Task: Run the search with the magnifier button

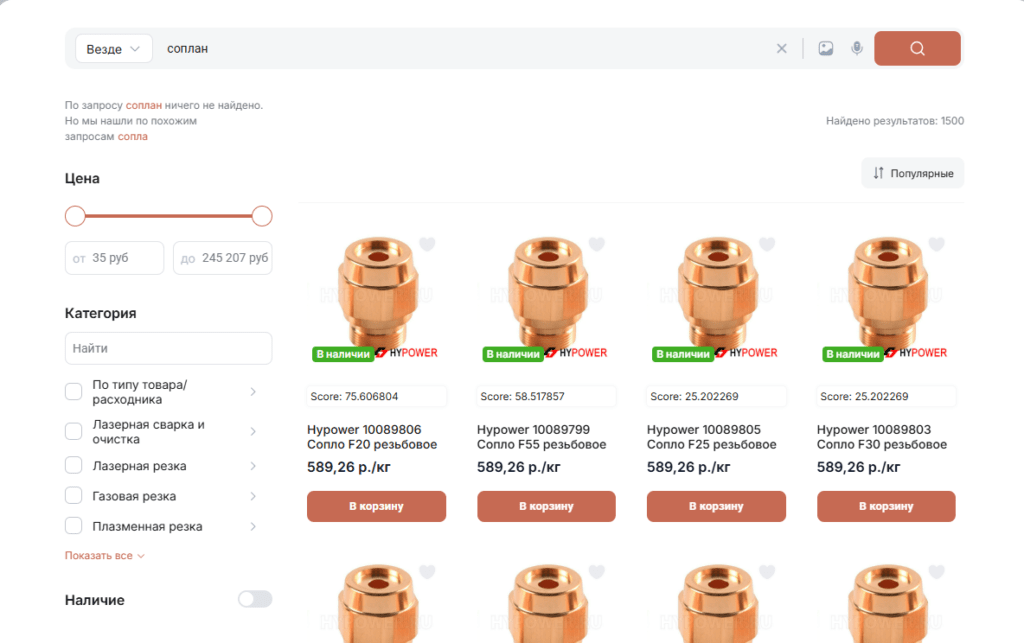Action: coord(917,48)
